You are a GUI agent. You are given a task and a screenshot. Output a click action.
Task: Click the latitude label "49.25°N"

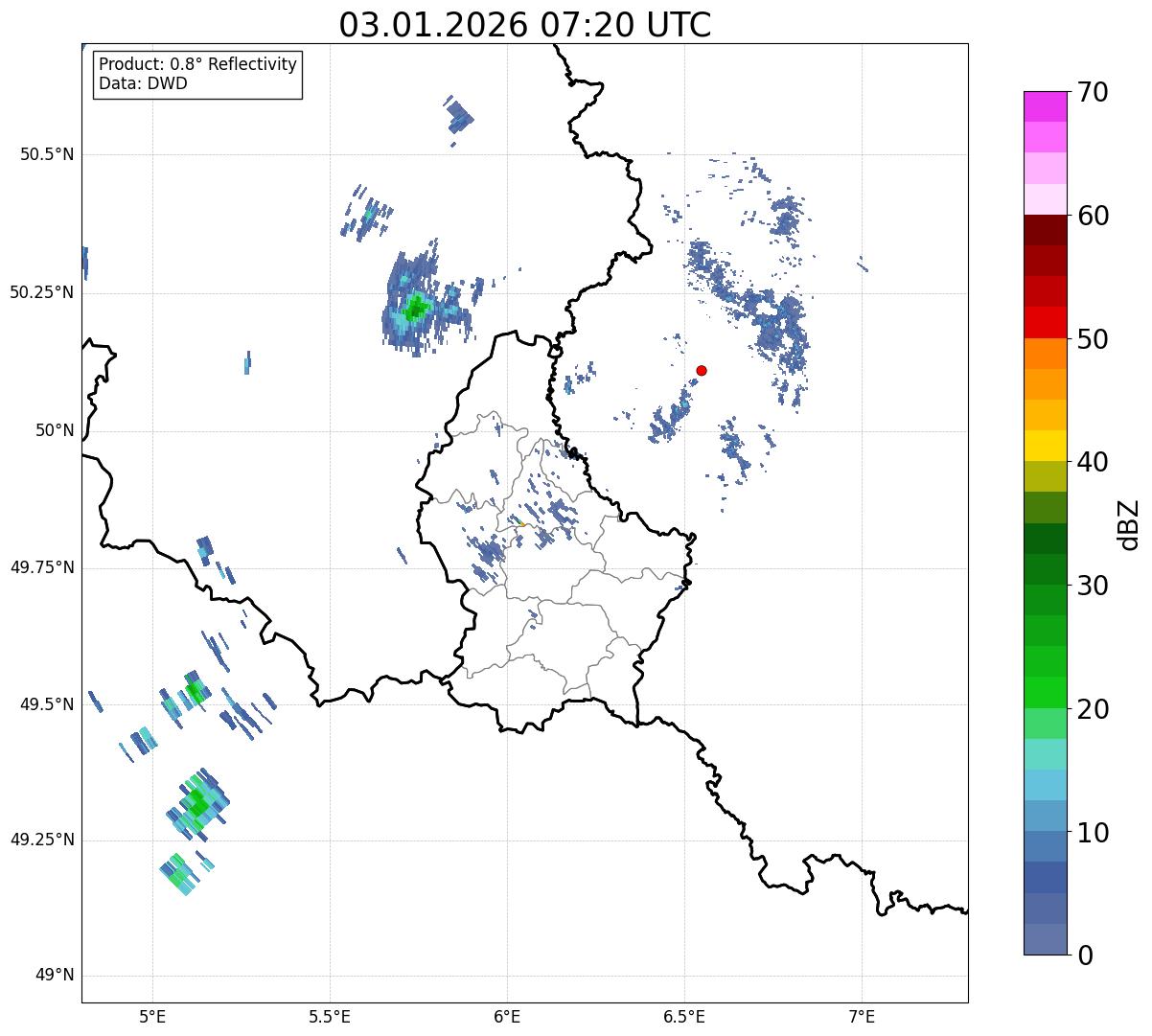point(41,840)
